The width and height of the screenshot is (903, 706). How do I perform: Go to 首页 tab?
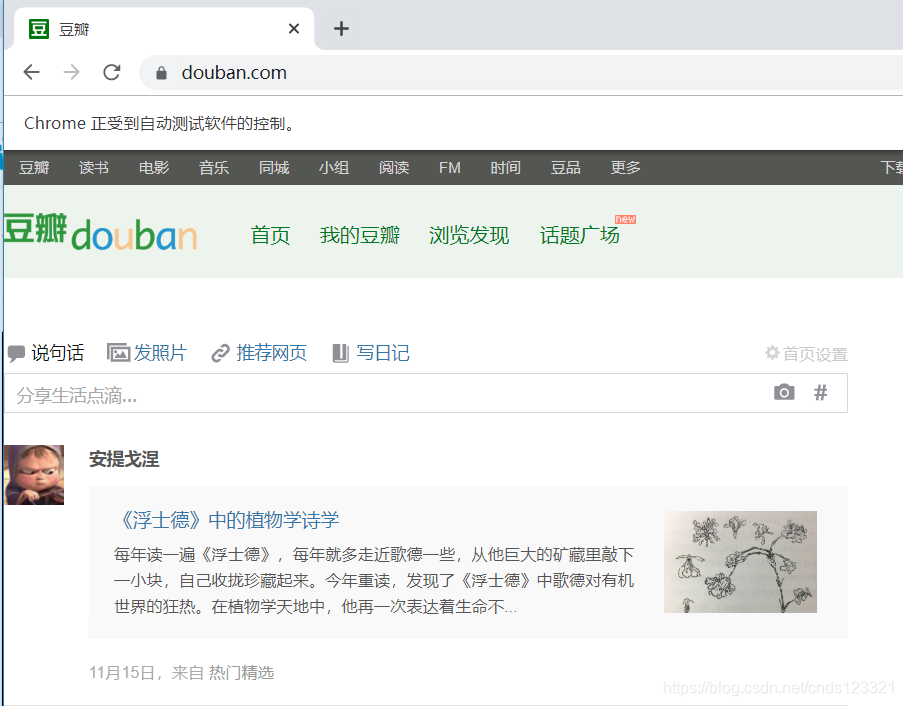(270, 235)
